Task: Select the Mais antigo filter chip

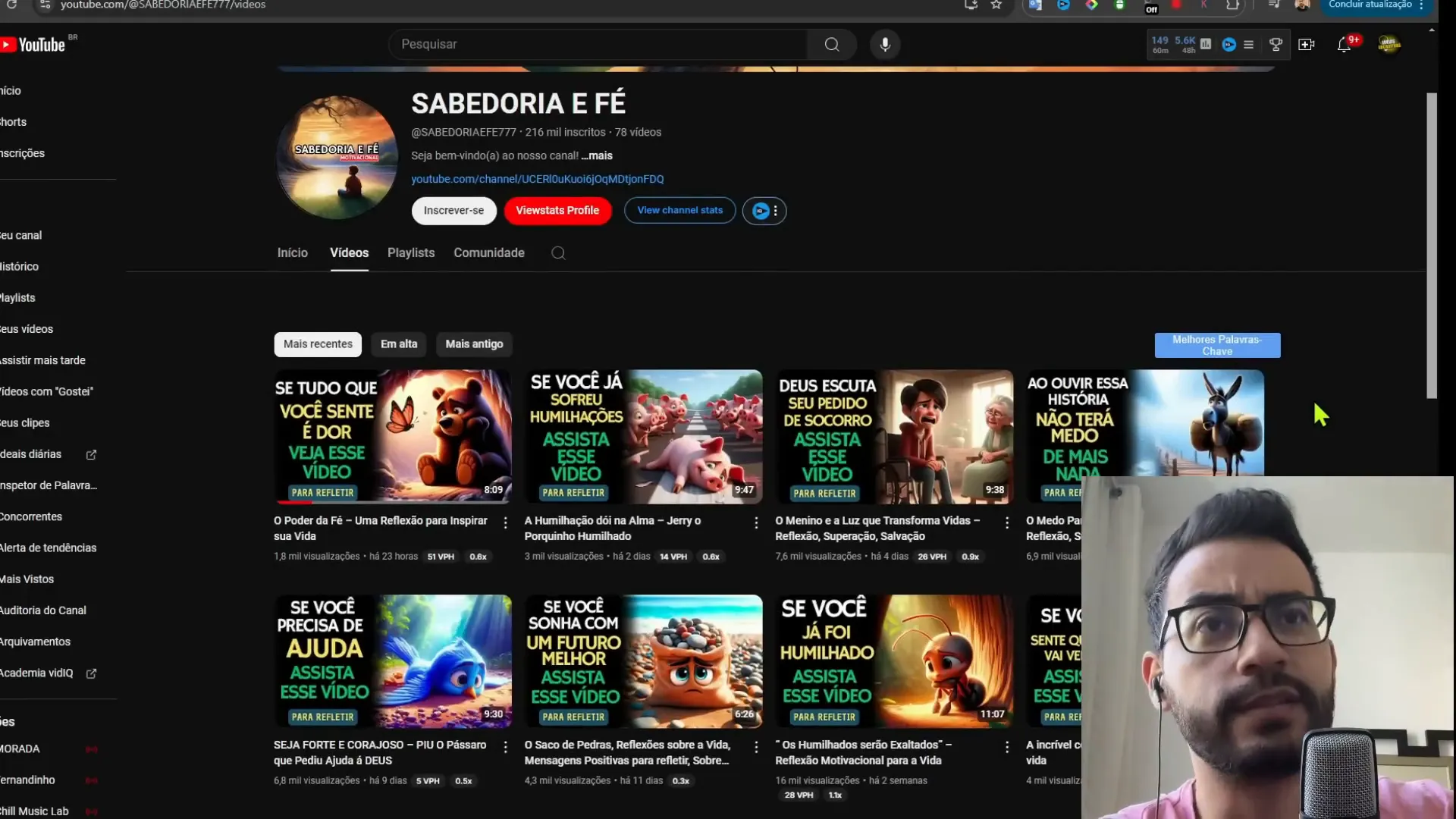Action: coord(474,344)
